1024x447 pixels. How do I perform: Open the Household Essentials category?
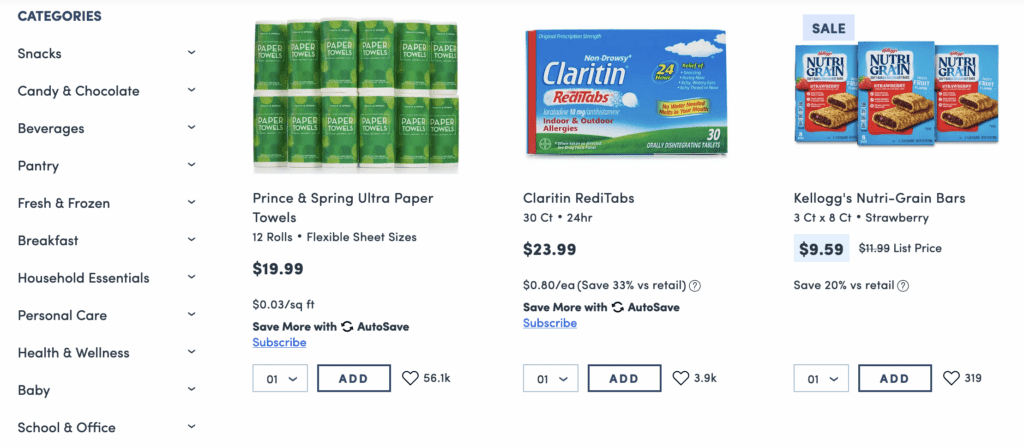point(83,278)
